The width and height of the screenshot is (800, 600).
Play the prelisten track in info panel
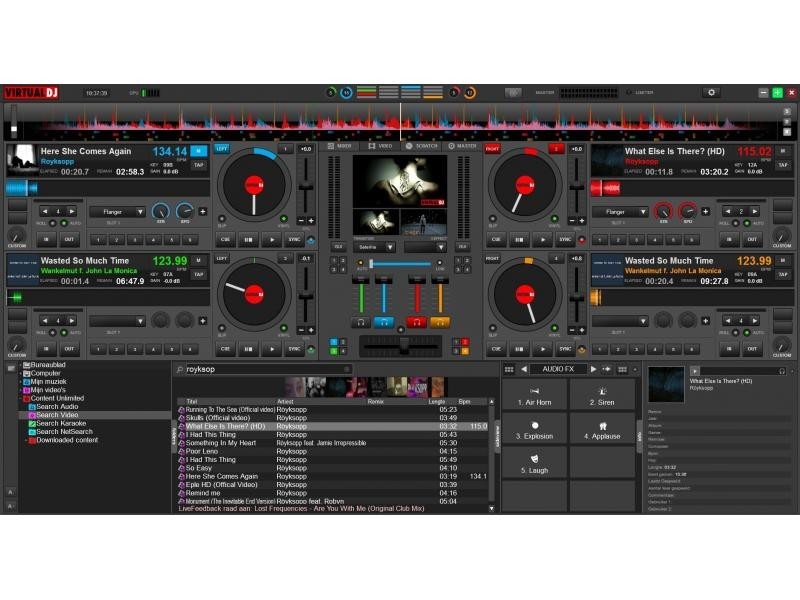point(694,371)
